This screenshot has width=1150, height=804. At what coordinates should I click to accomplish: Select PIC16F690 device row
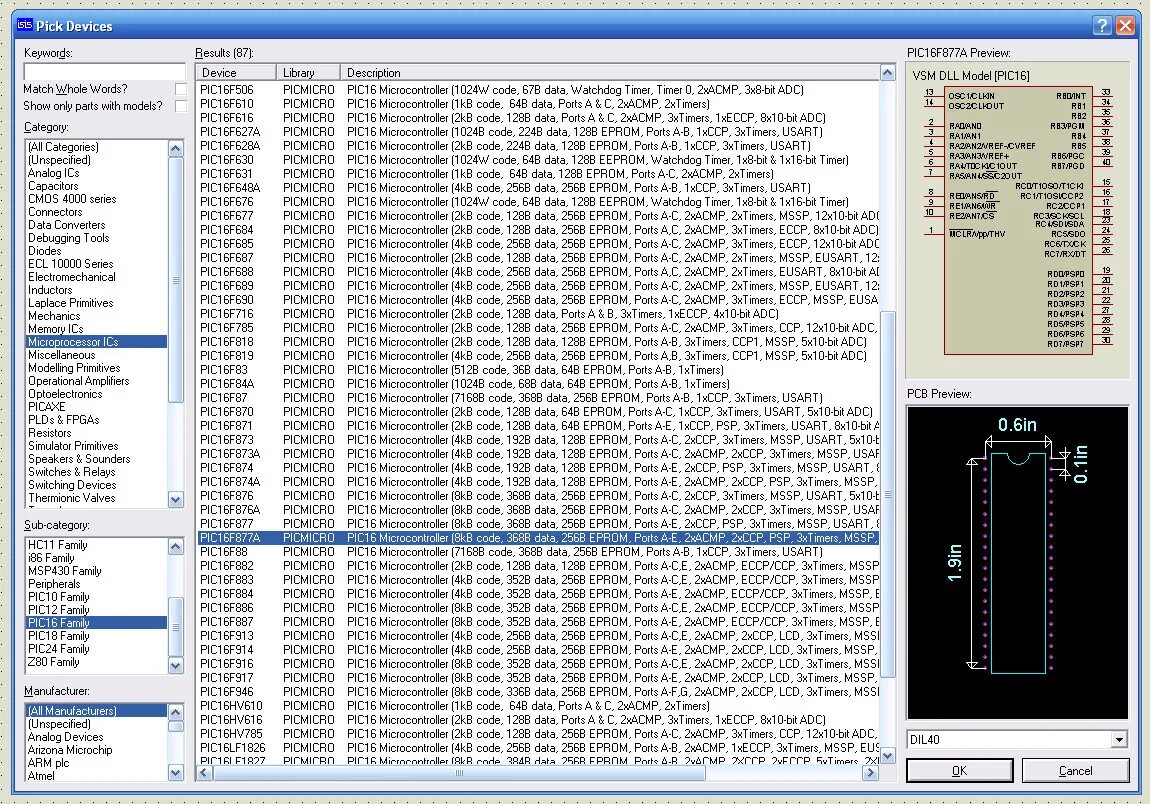[x=538, y=300]
